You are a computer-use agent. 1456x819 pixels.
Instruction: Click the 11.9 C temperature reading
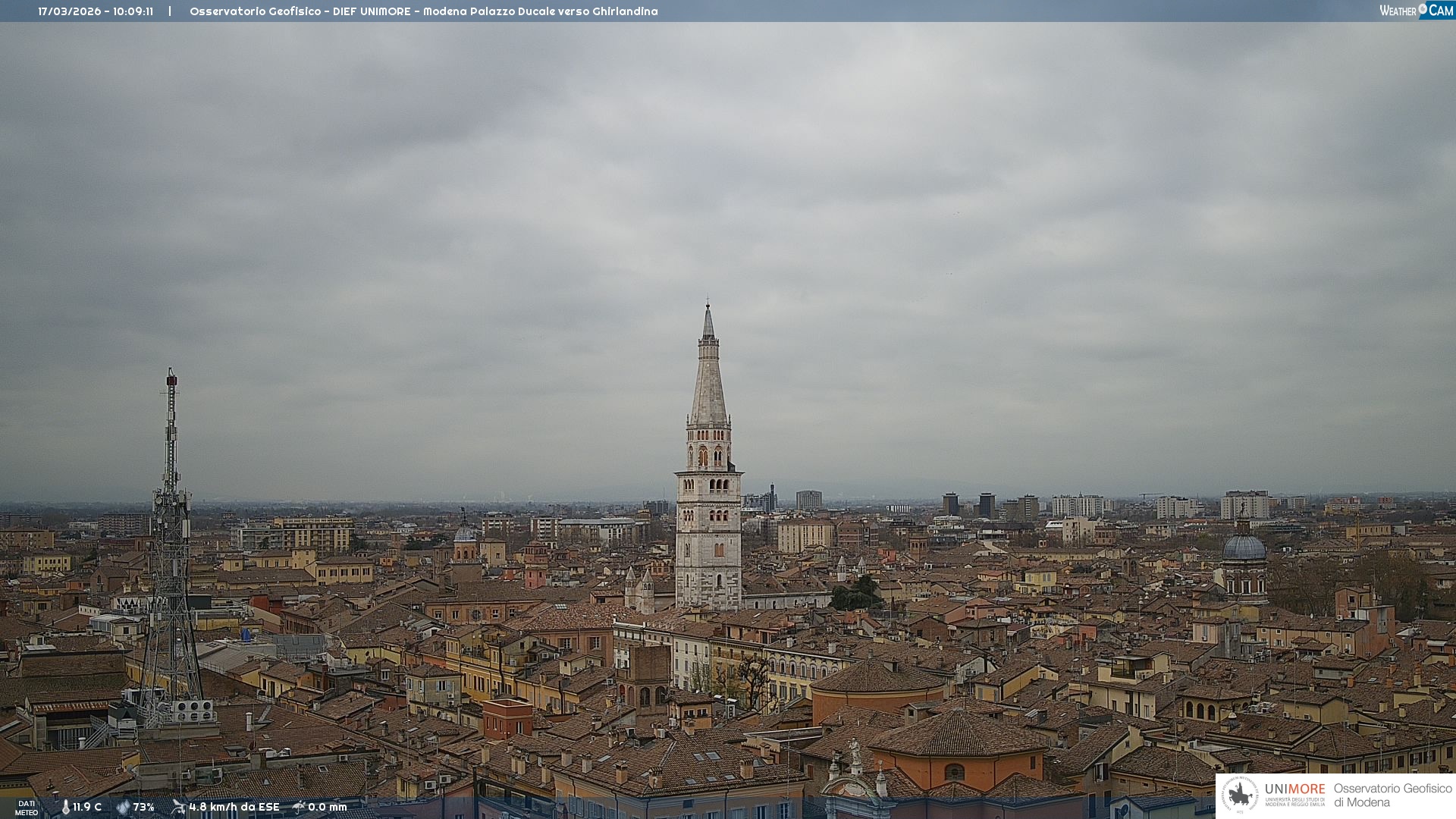87,807
